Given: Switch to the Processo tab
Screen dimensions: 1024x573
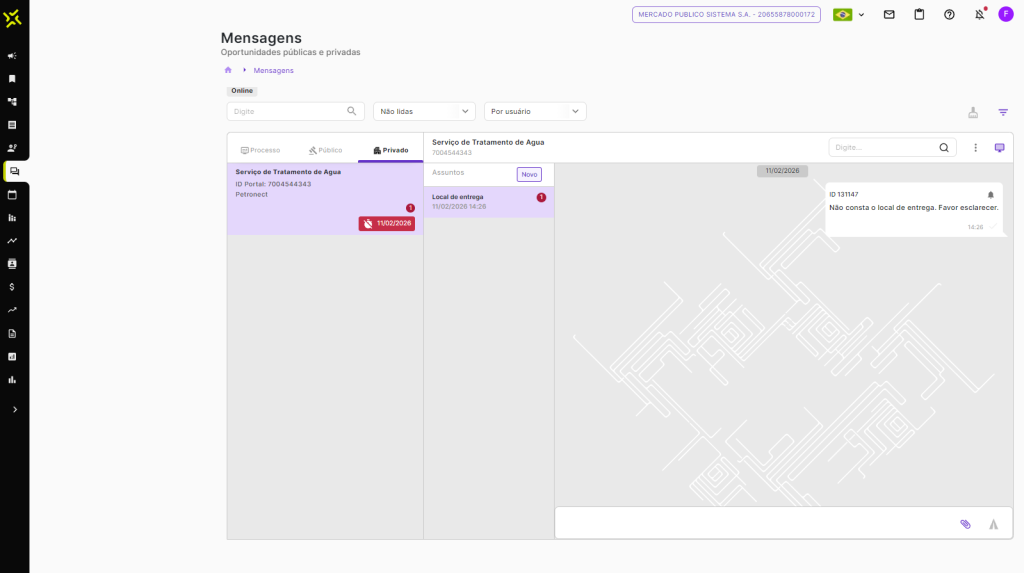Looking at the screenshot, I should [260, 150].
